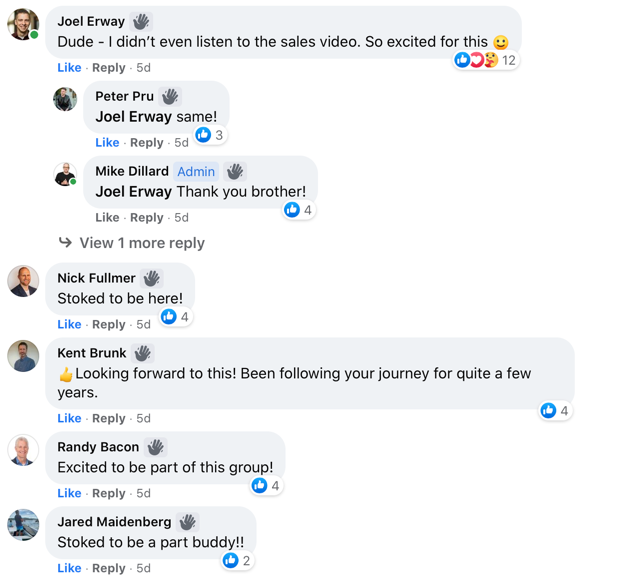Reply to Jared Maidenberg's comment

pyautogui.click(x=109, y=568)
